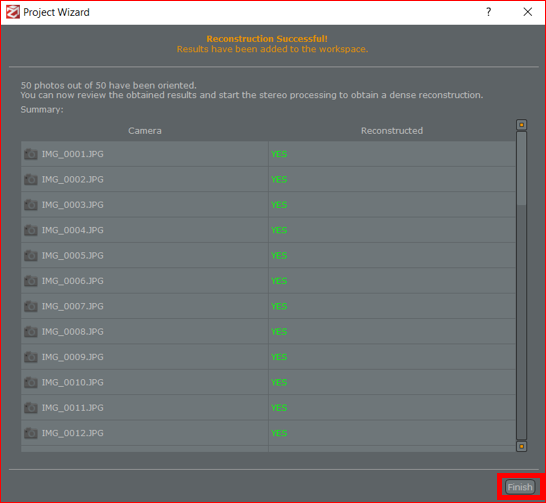Select the IMG_0002.JPG file name
Image resolution: width=546 pixels, height=503 pixels.
tap(72, 179)
